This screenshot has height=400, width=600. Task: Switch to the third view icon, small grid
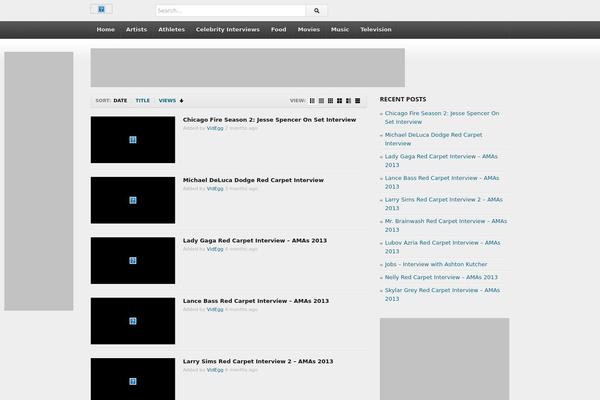pos(330,101)
